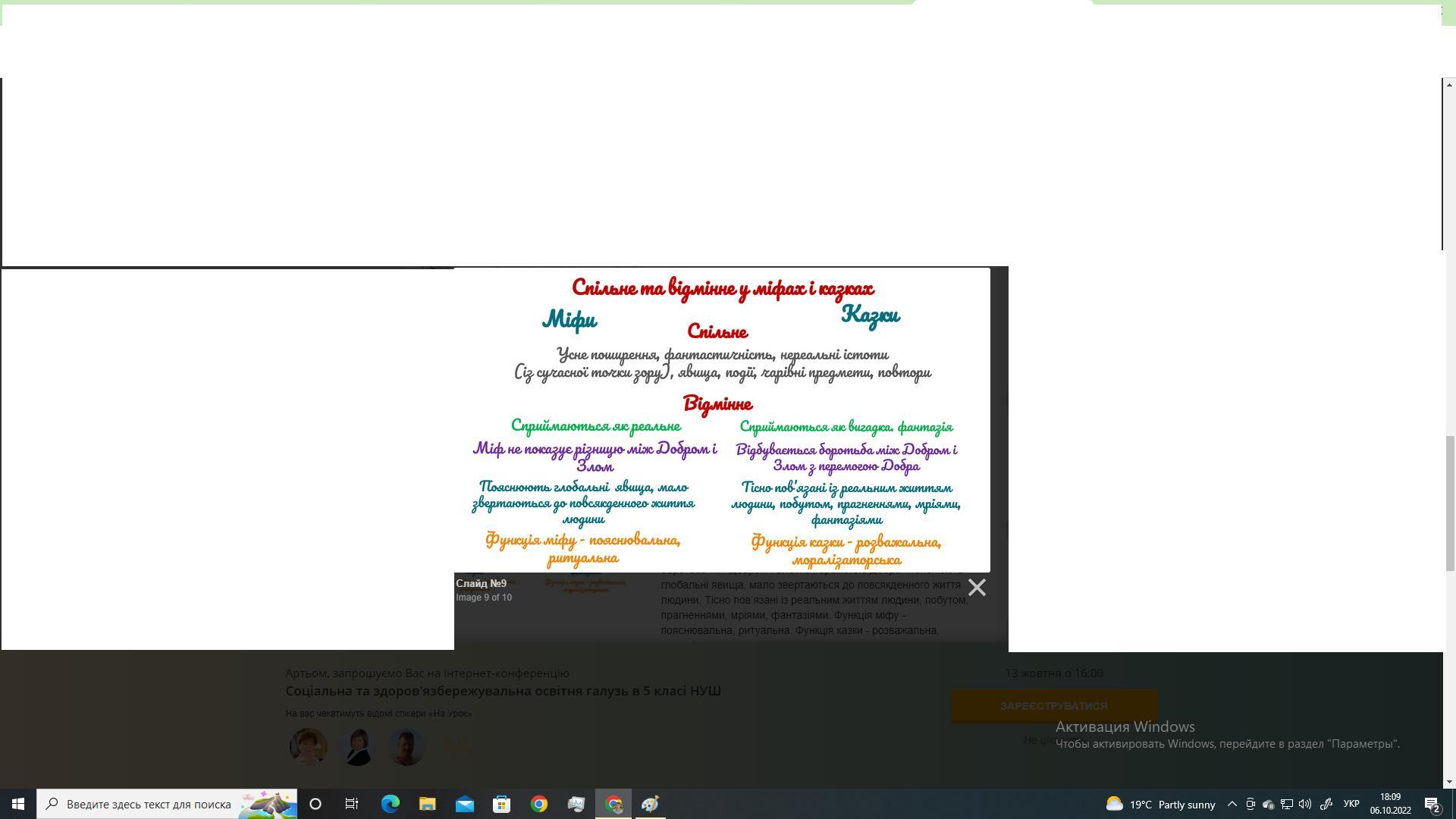This screenshot has height=819, width=1456.
Task: Open the notification center with 2 alerts
Action: click(x=1432, y=804)
